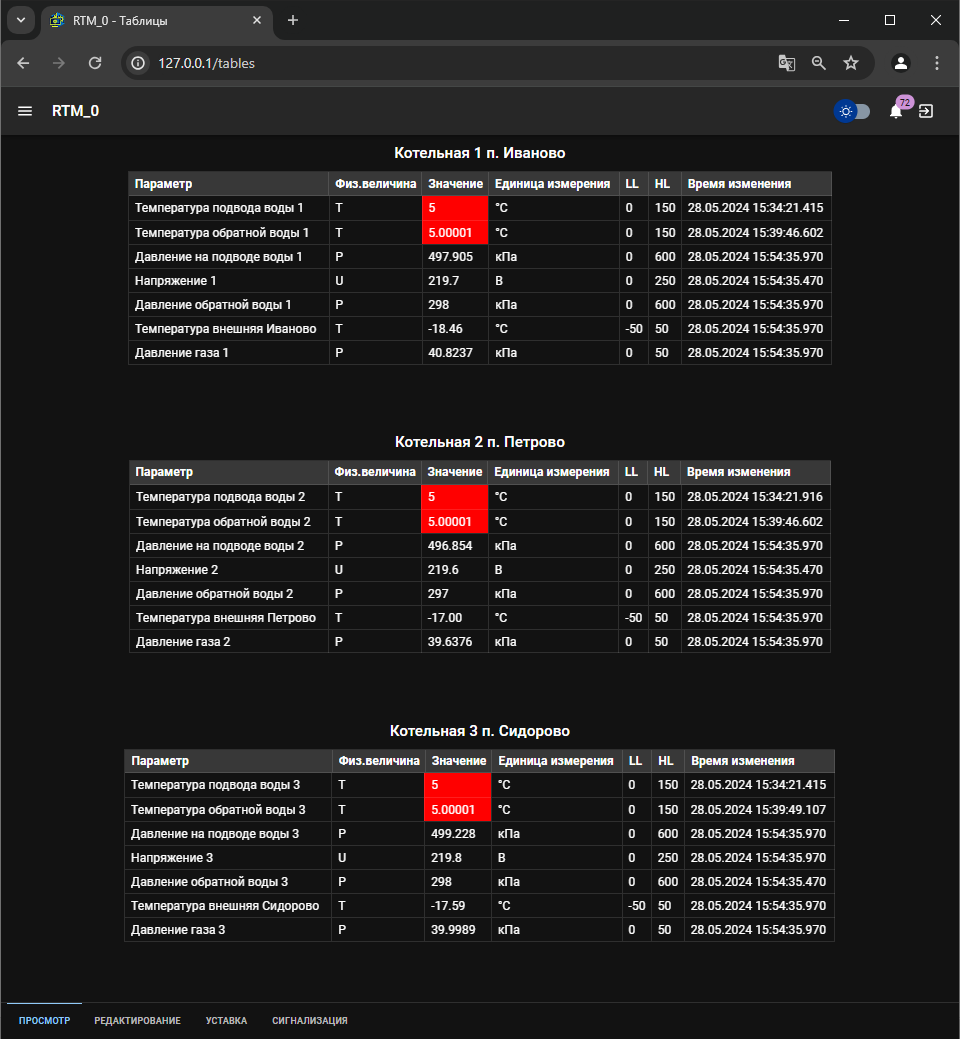Click red value 5.00001 for Температура обратной воды 3

point(458,810)
